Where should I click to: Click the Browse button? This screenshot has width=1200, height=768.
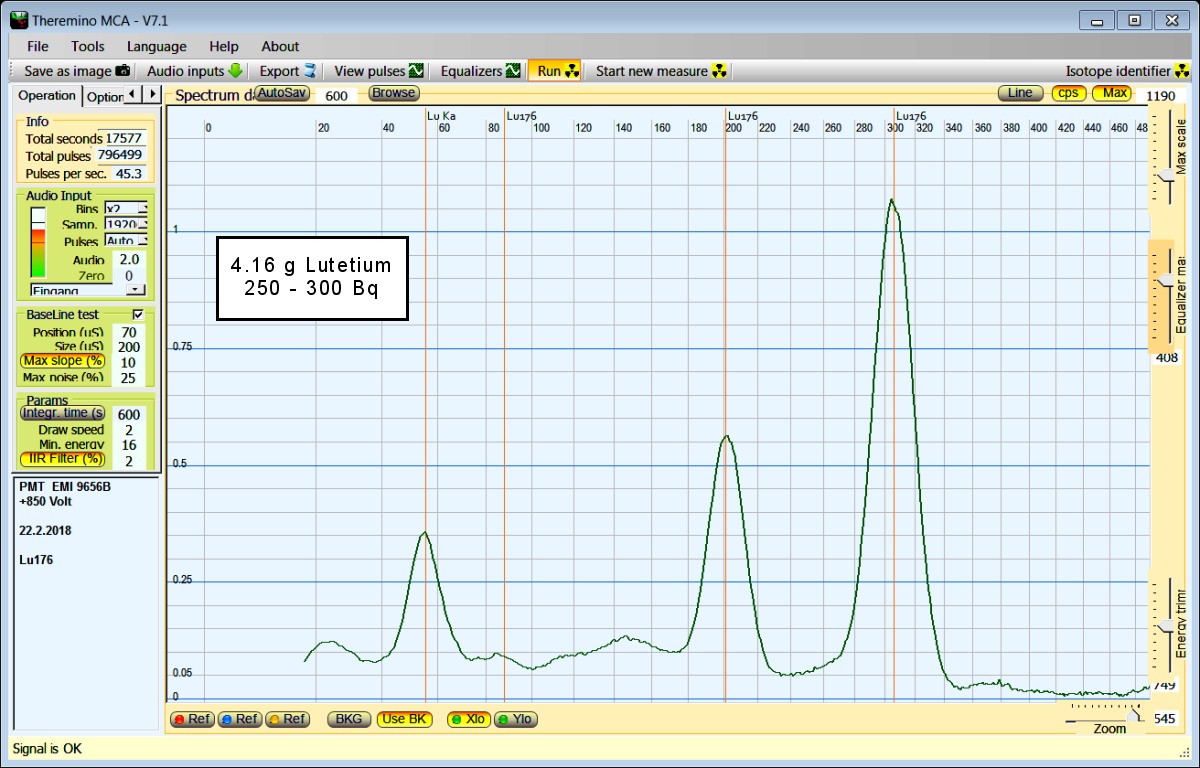(394, 93)
